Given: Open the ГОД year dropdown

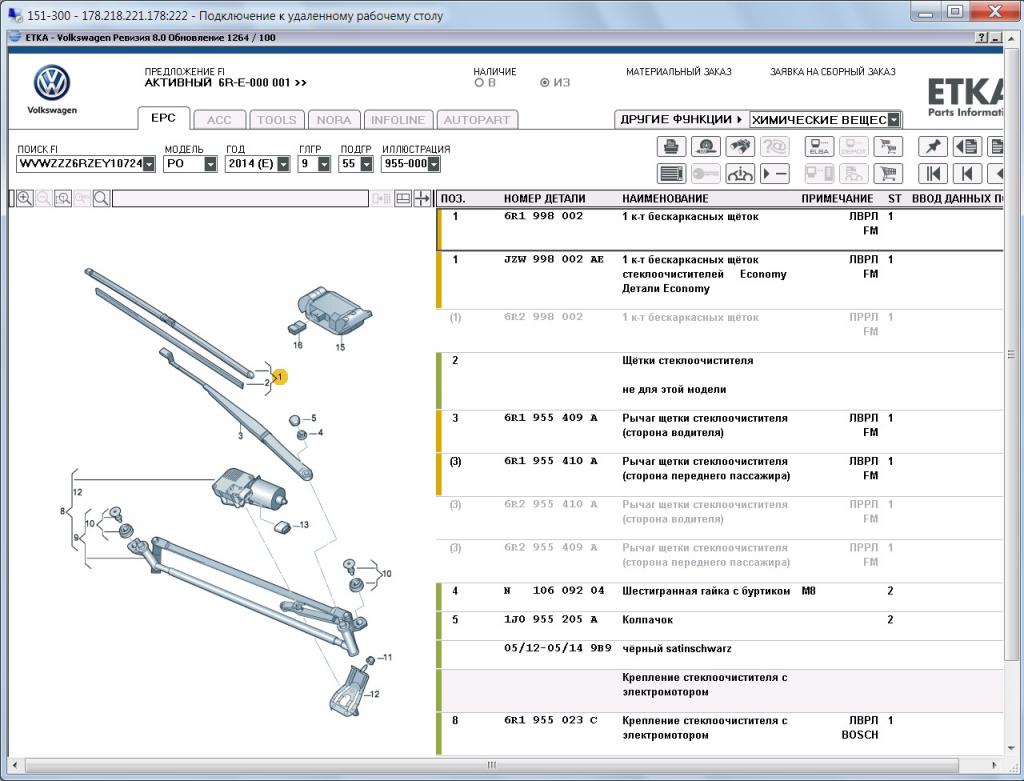Looking at the screenshot, I should 283,164.
